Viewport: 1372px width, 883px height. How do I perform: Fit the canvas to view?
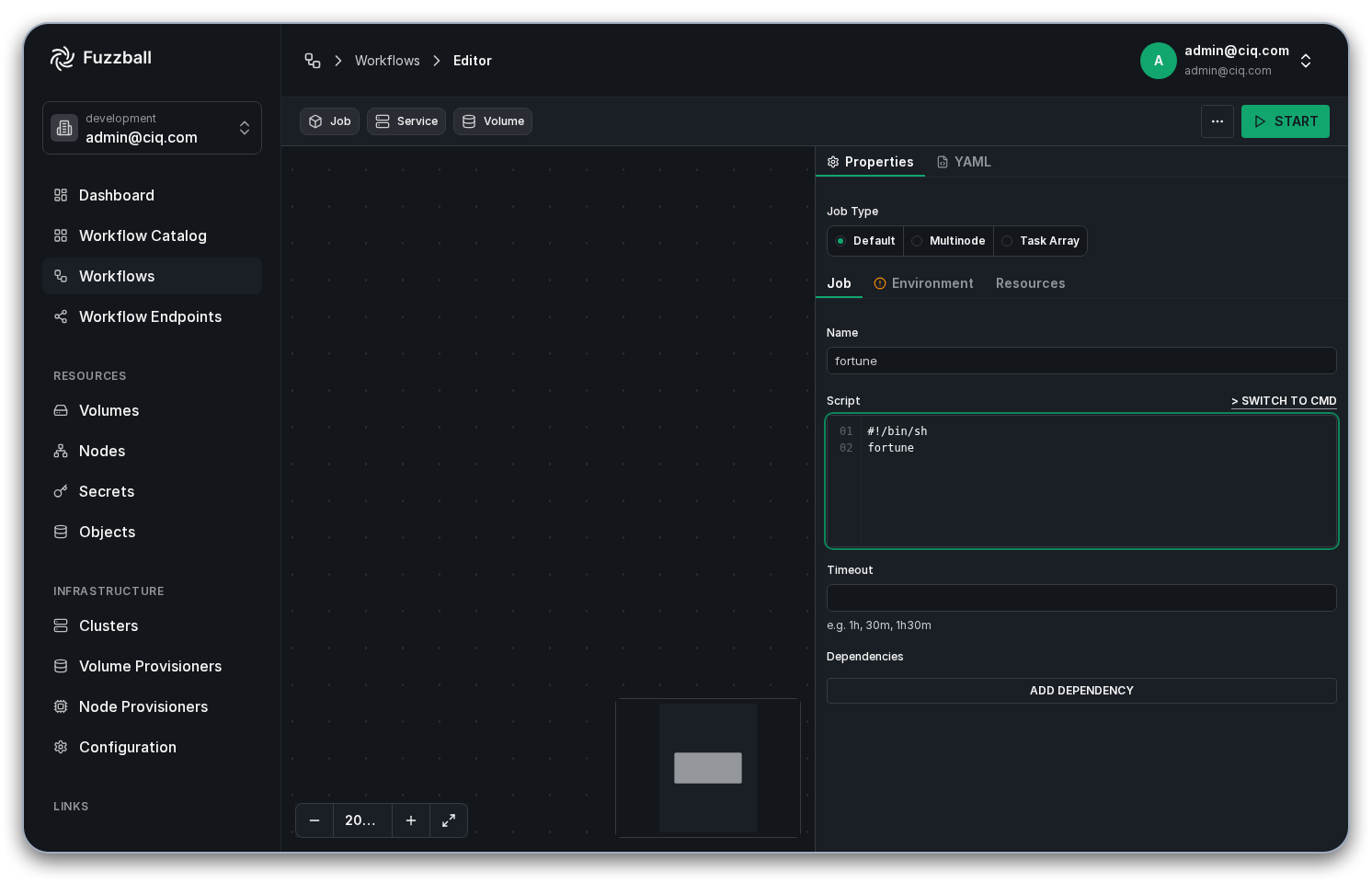tap(449, 820)
